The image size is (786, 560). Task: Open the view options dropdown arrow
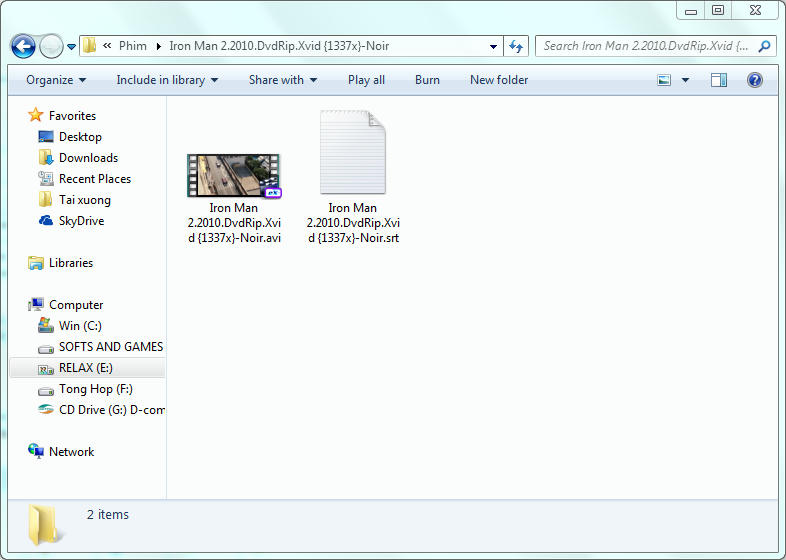685,80
